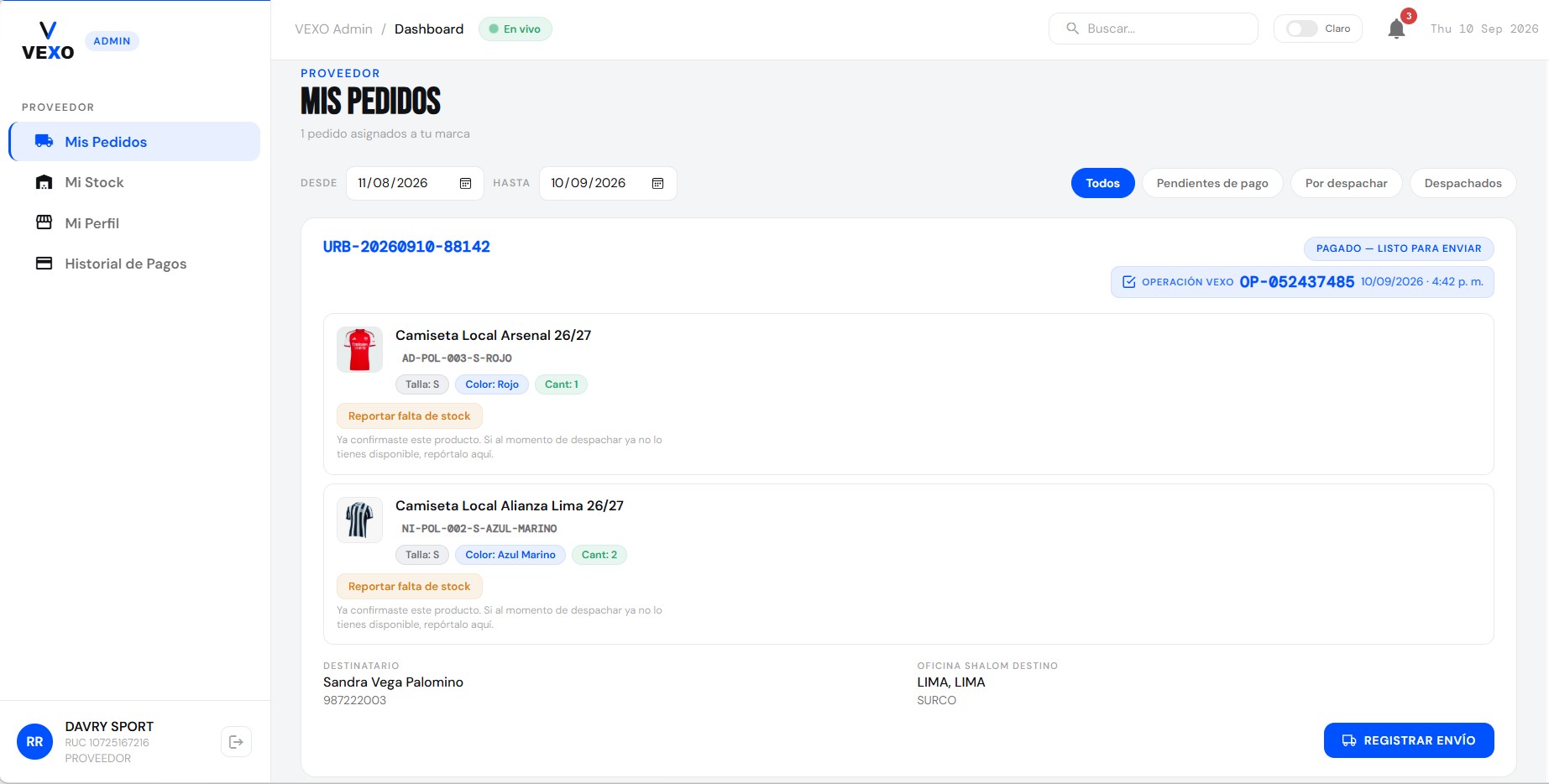Open Mi Perfil section
Viewport: 1549px width, 784px height.
pos(135,222)
